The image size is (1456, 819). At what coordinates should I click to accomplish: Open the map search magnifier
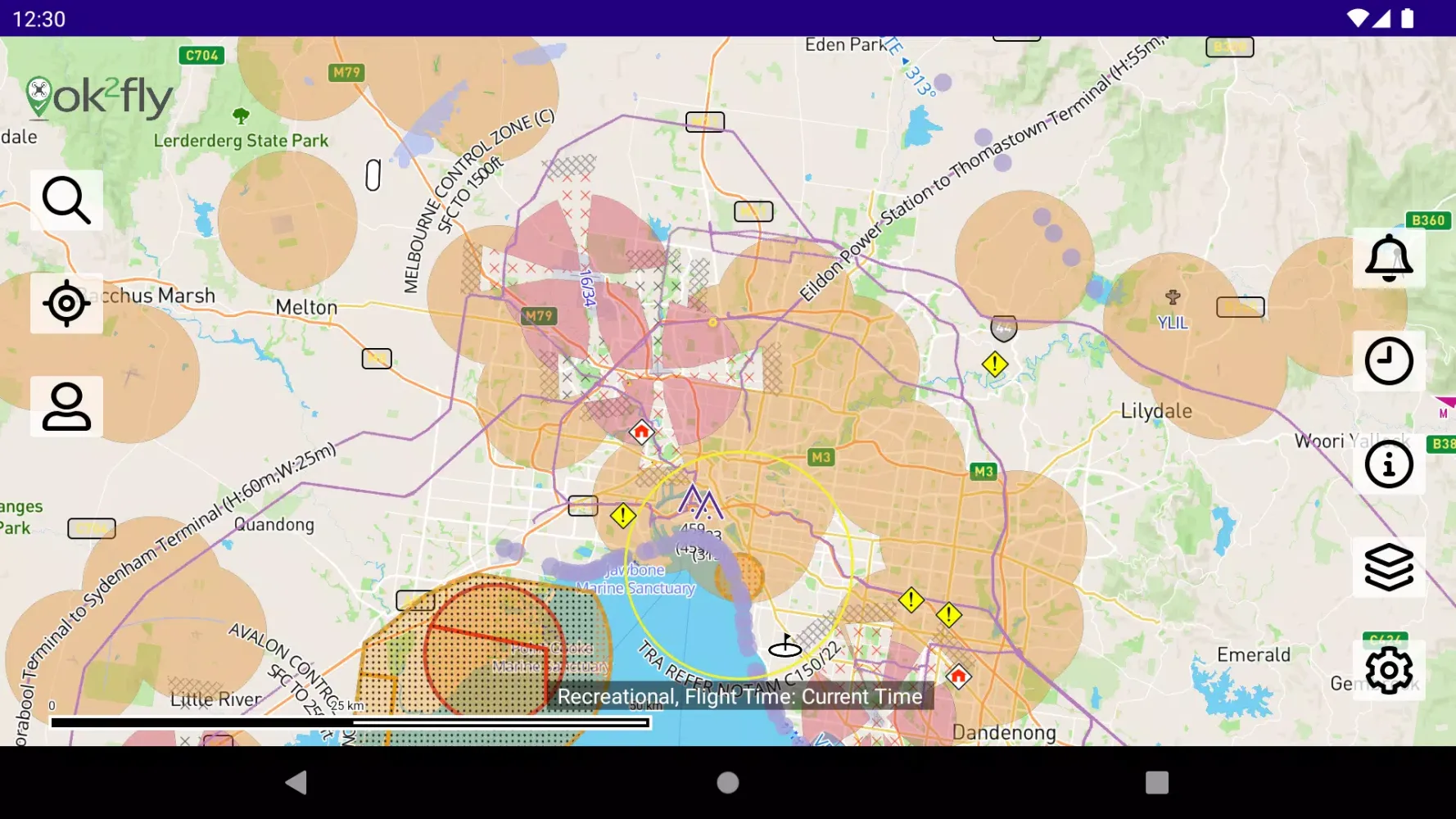click(66, 201)
